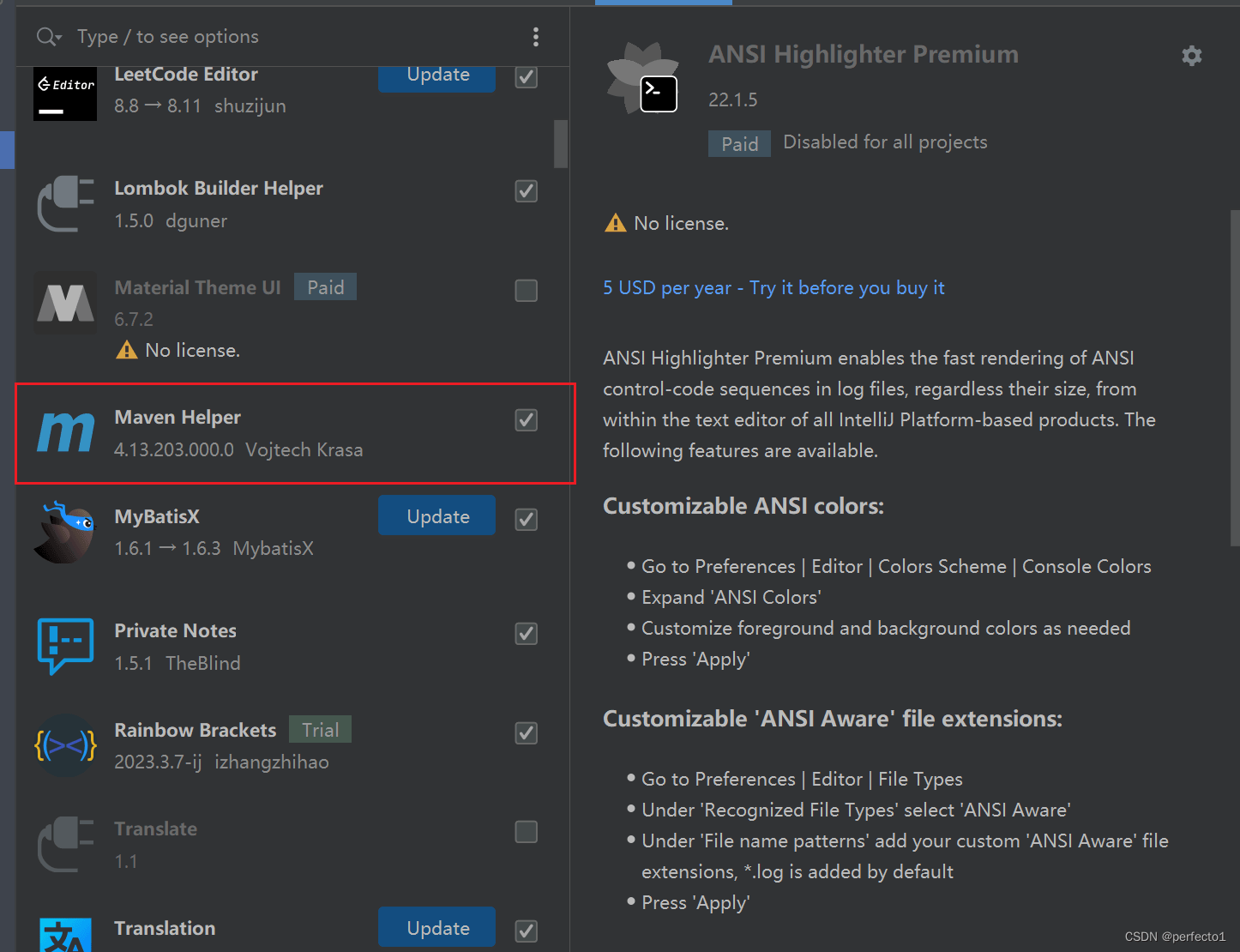1240x952 pixels.
Task: Click the Rainbow Brackets plugin icon
Action: [65, 745]
